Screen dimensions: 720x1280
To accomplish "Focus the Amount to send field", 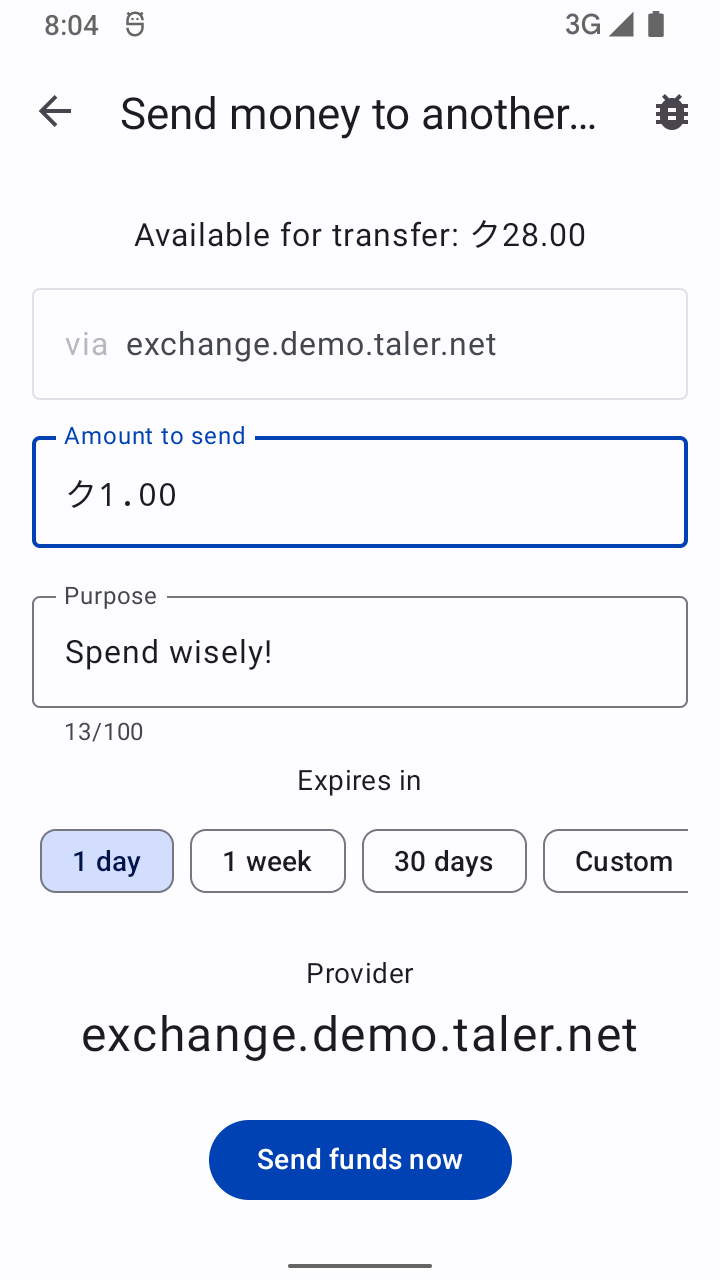I will (x=360, y=494).
